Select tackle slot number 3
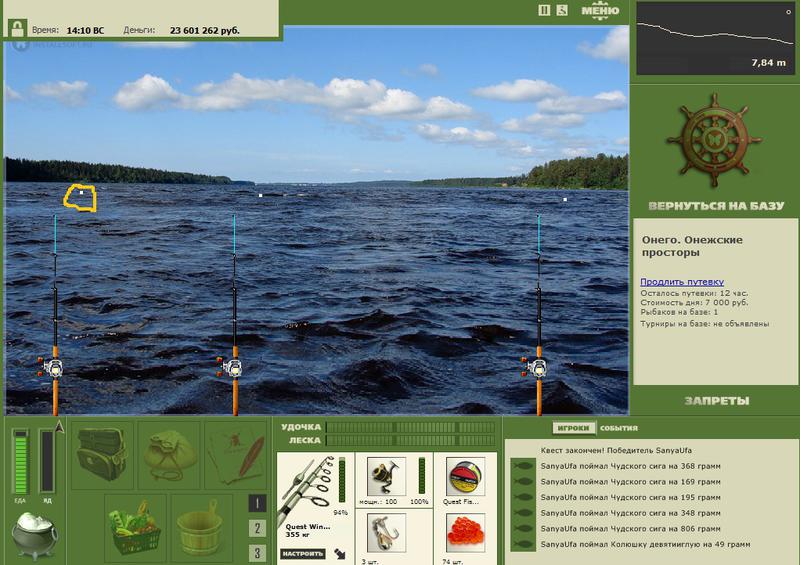The width and height of the screenshot is (800, 565). coord(257,553)
